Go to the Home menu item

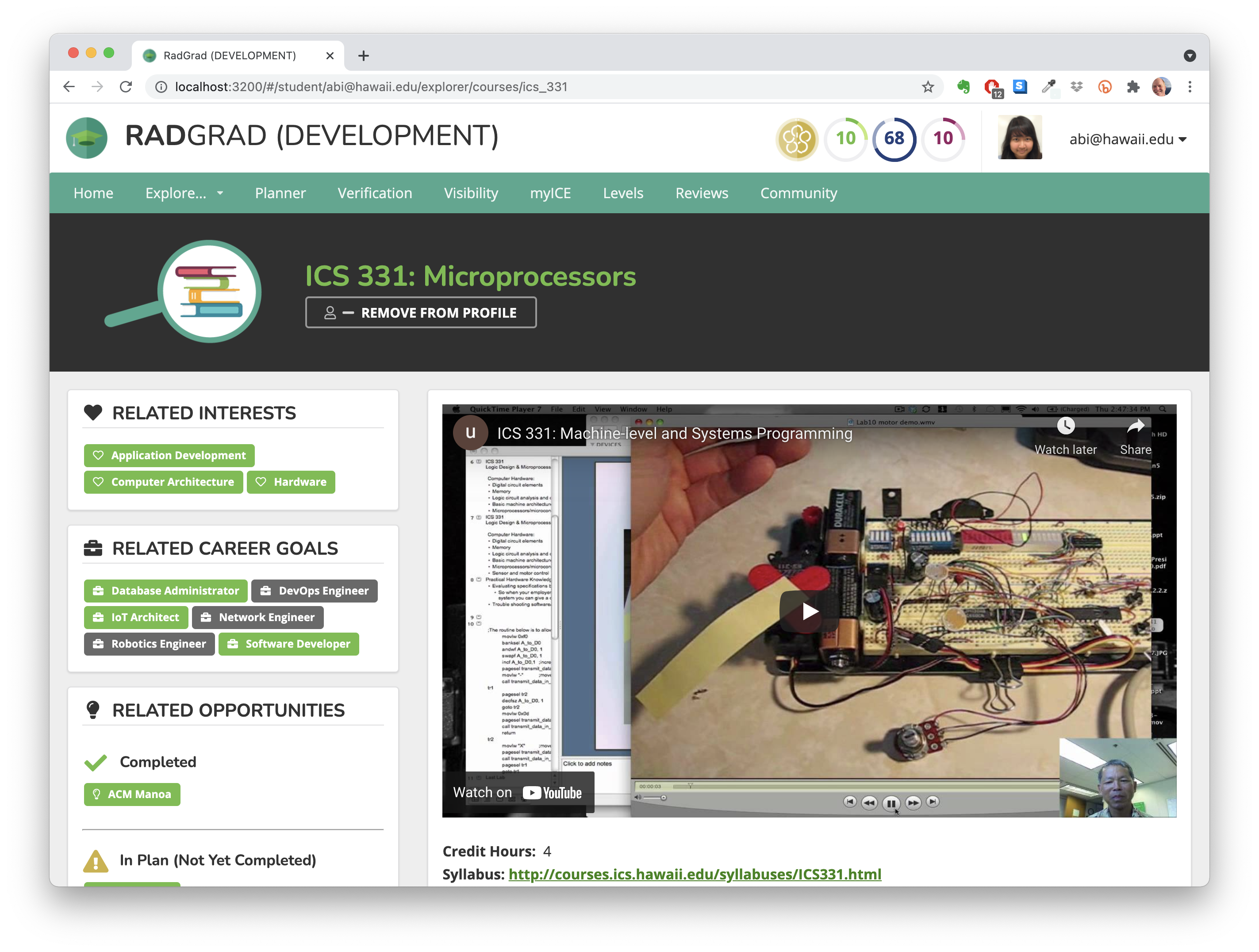pos(93,193)
